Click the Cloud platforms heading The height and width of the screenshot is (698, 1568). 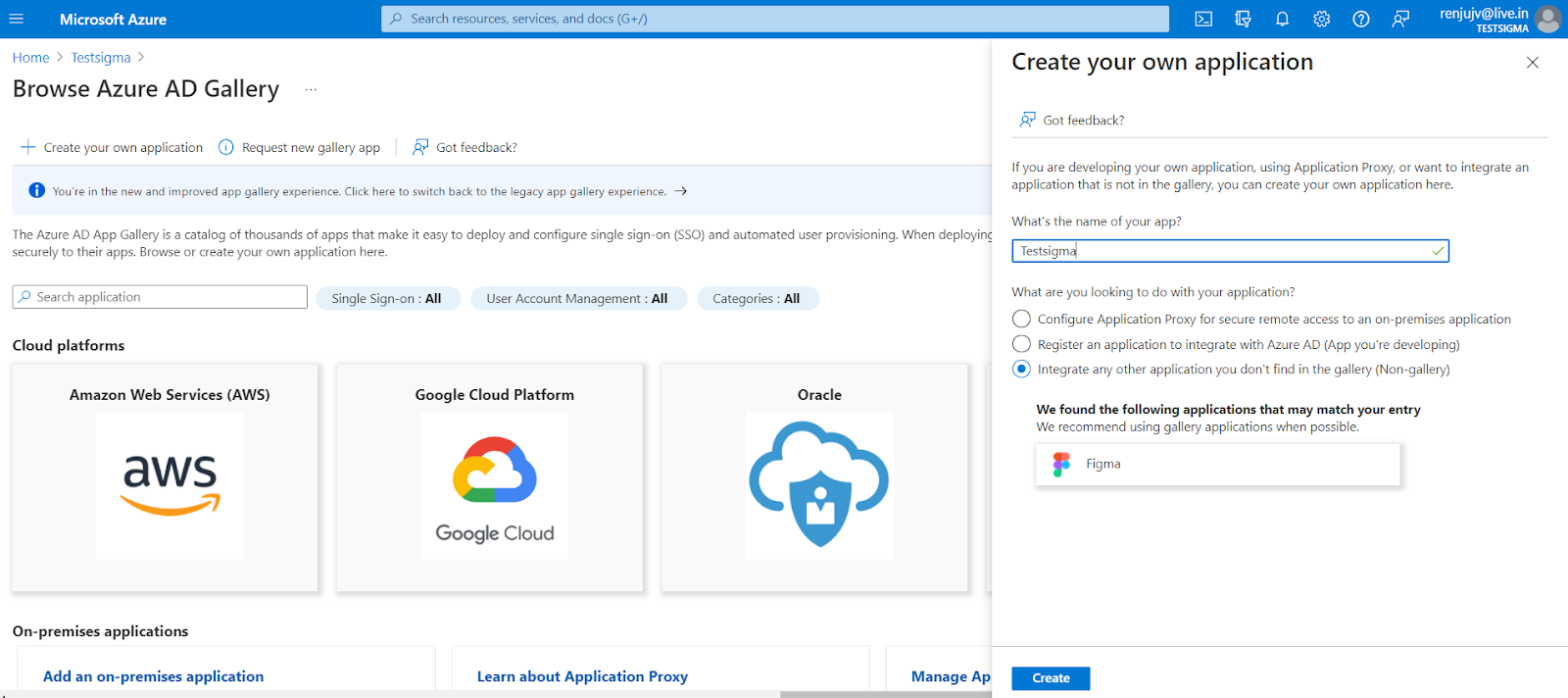69,345
